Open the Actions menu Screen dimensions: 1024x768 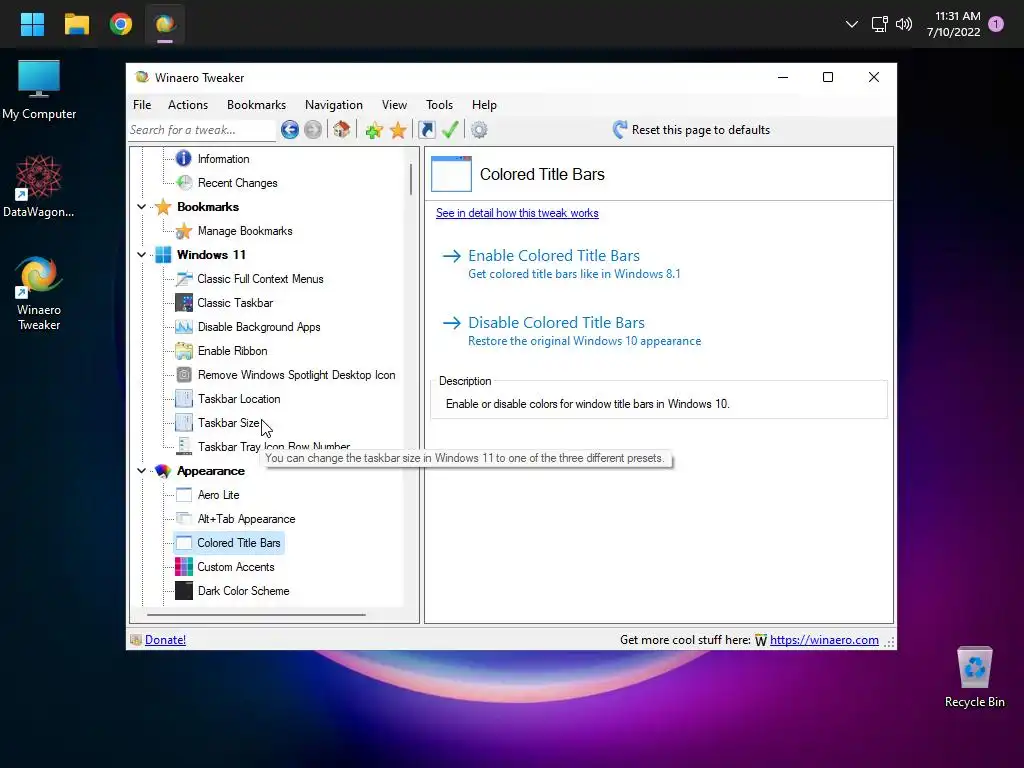pyautogui.click(x=188, y=104)
